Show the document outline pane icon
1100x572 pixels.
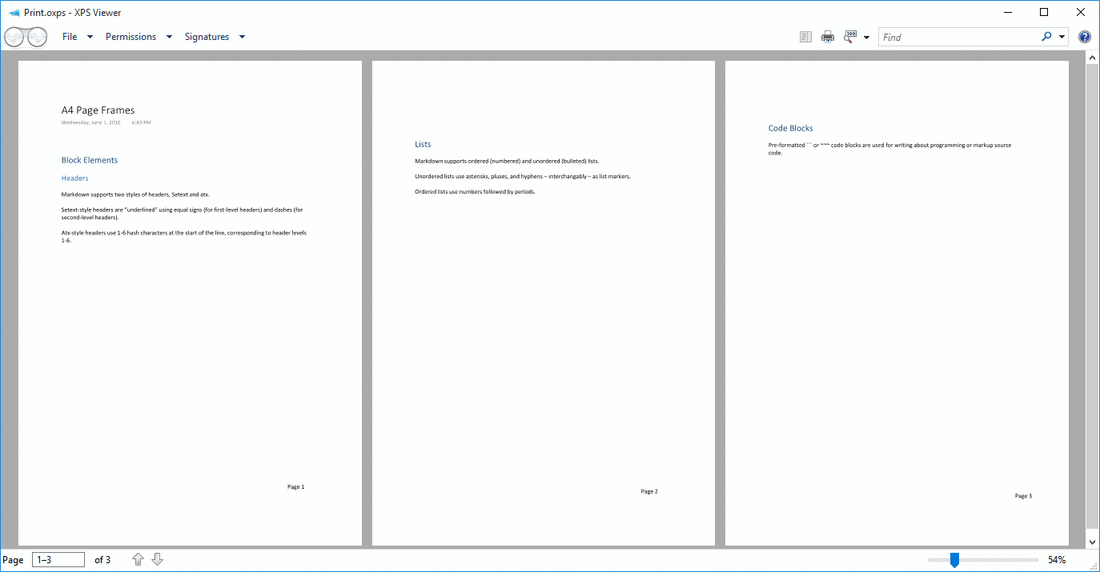[x=805, y=36]
